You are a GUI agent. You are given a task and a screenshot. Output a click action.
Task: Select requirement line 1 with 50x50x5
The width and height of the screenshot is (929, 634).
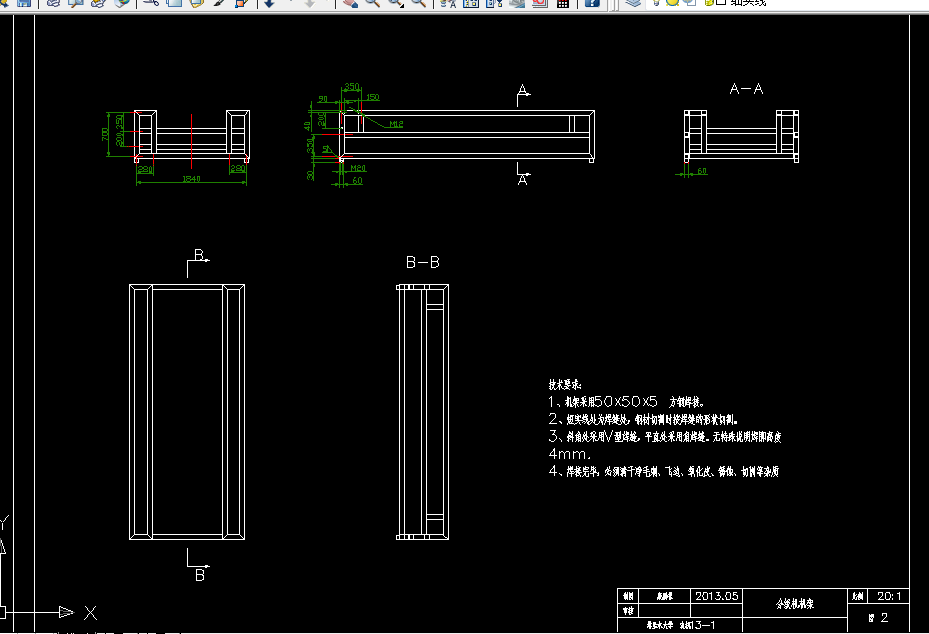(626, 402)
